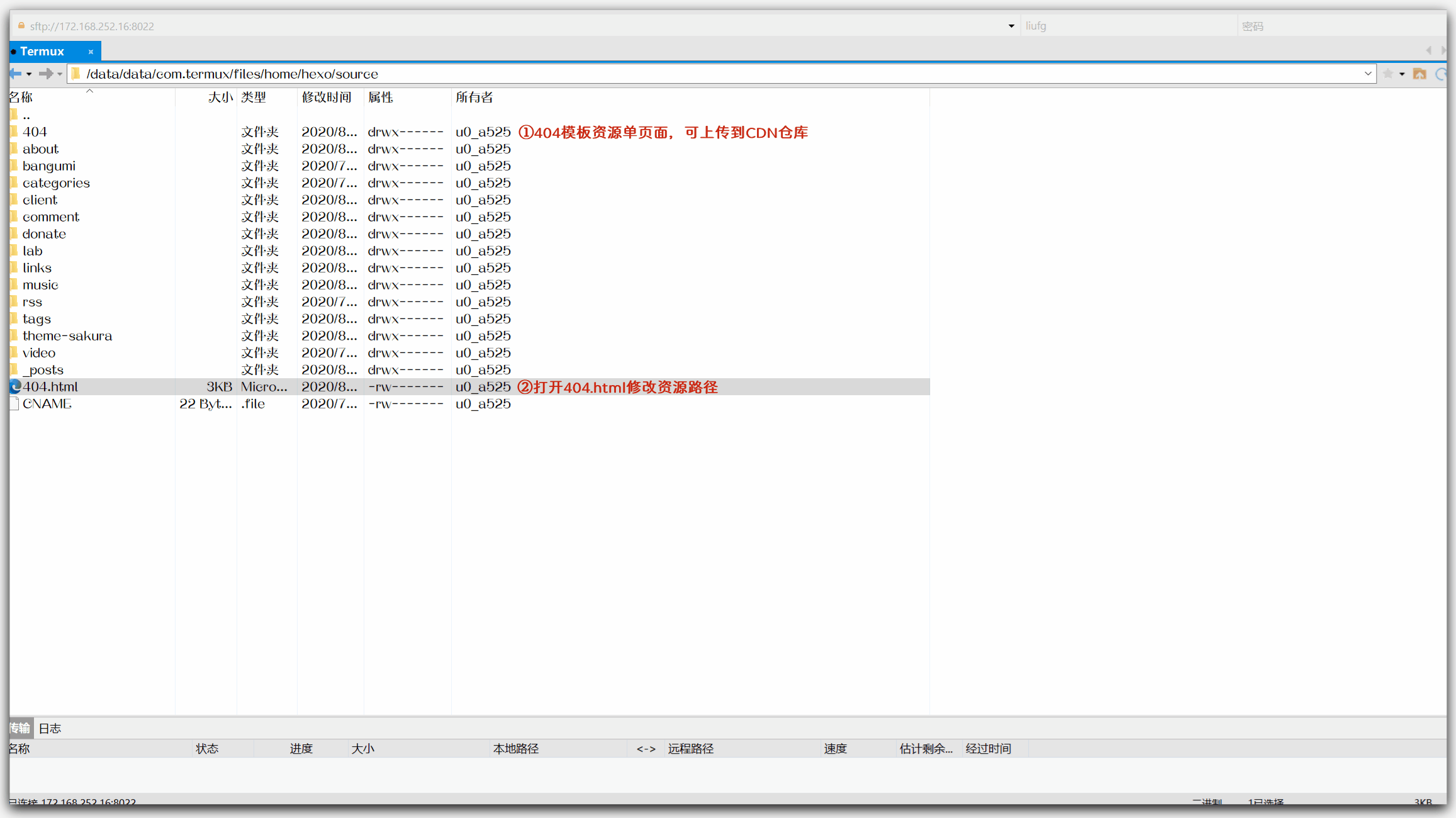Switch to the 传输 transfer tab
Viewport: 1456px width, 818px height.
pyautogui.click(x=20, y=729)
